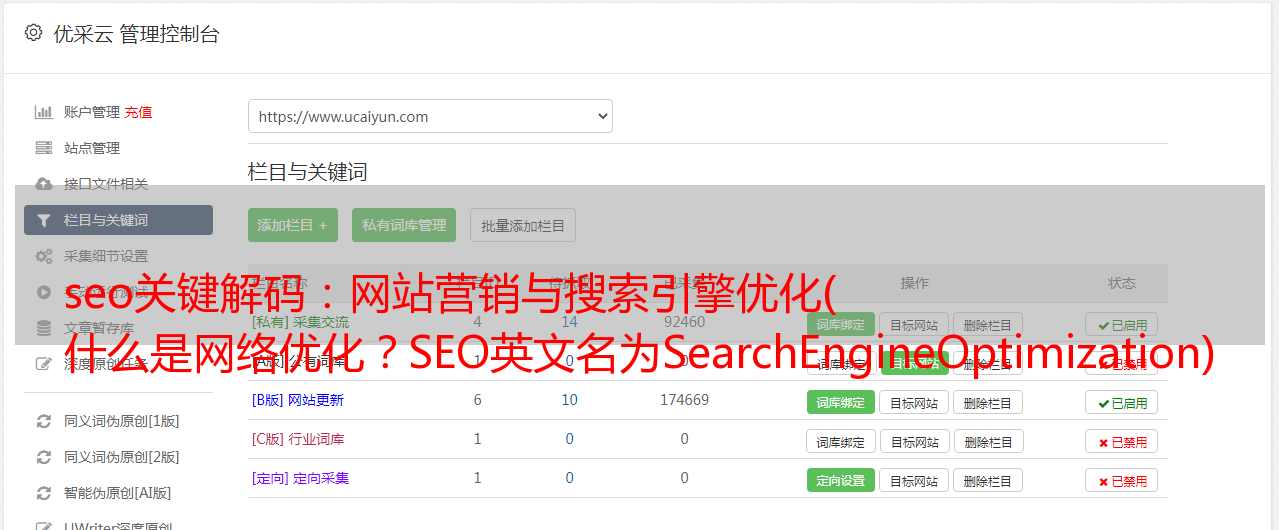Click the bar chart icon for 账户管理
Image resolution: width=1279 pixels, height=530 pixels.
coord(44,112)
